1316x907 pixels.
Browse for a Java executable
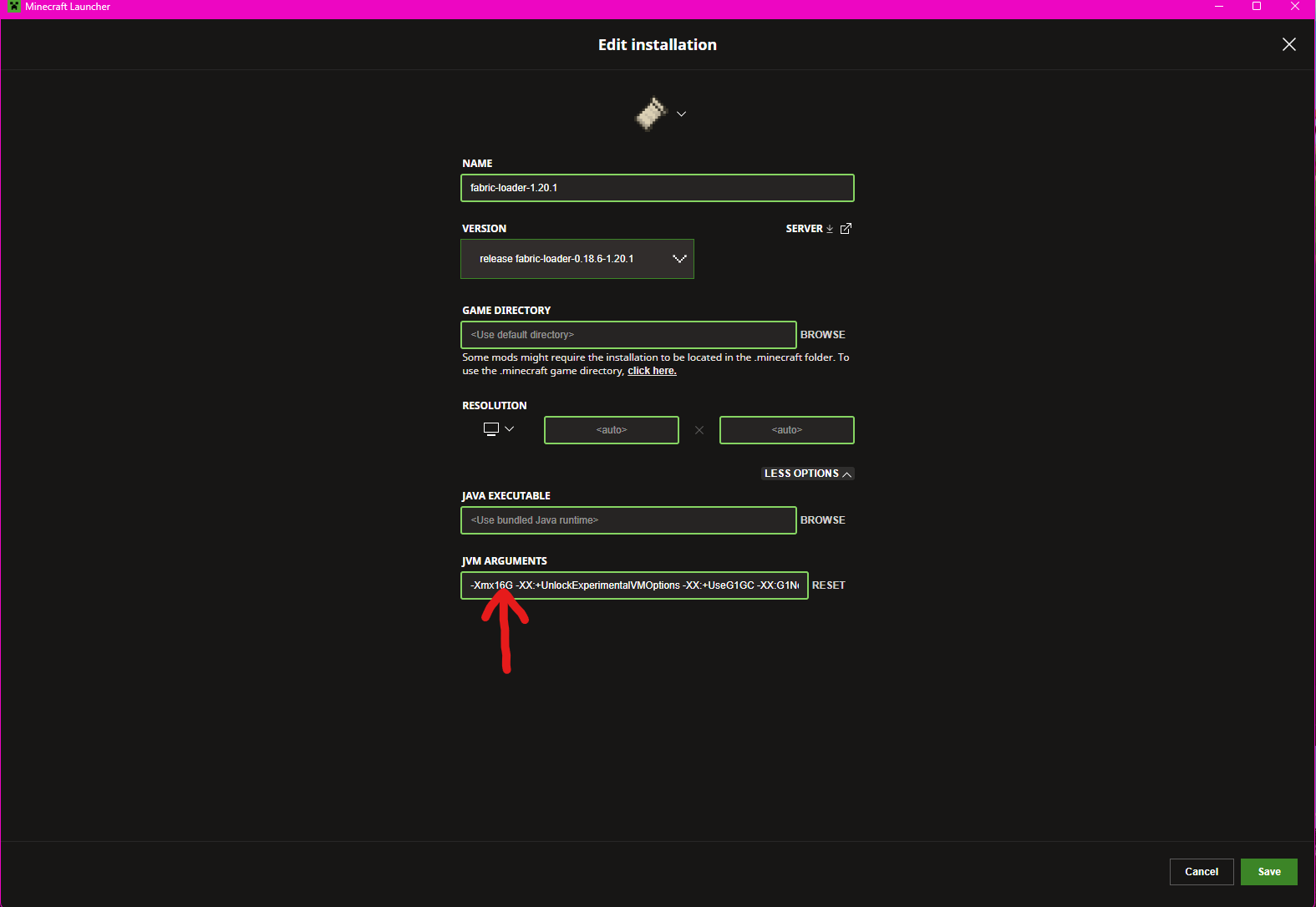click(x=822, y=520)
